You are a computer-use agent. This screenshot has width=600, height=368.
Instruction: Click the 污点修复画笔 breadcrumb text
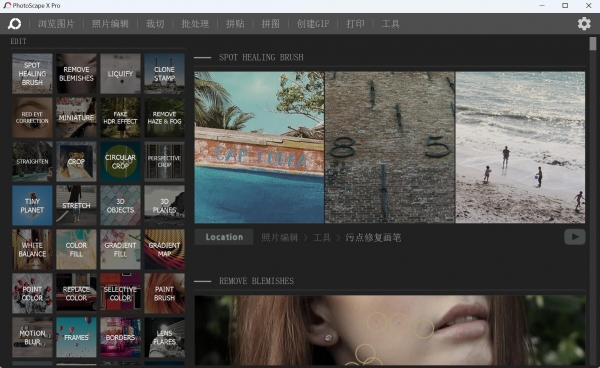373,238
